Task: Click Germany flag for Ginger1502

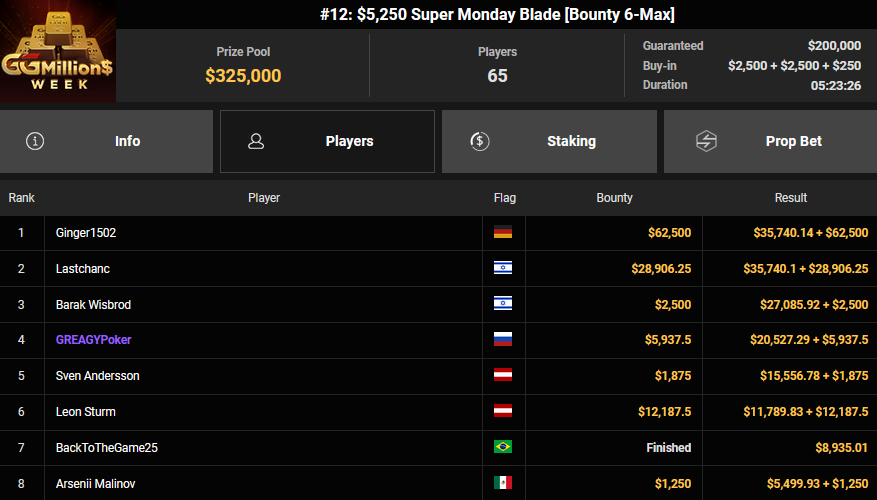Action: tap(503, 232)
